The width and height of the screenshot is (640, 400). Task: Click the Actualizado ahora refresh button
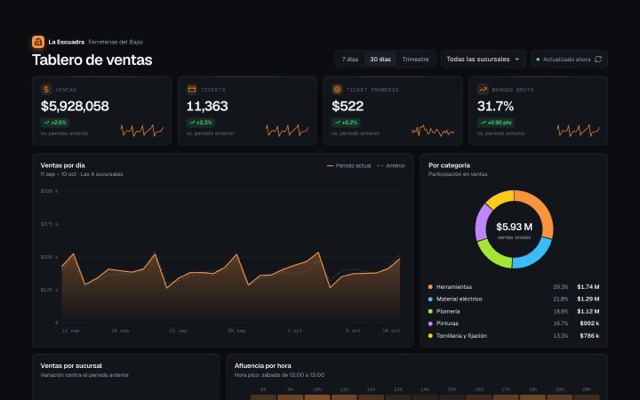[x=569, y=59]
